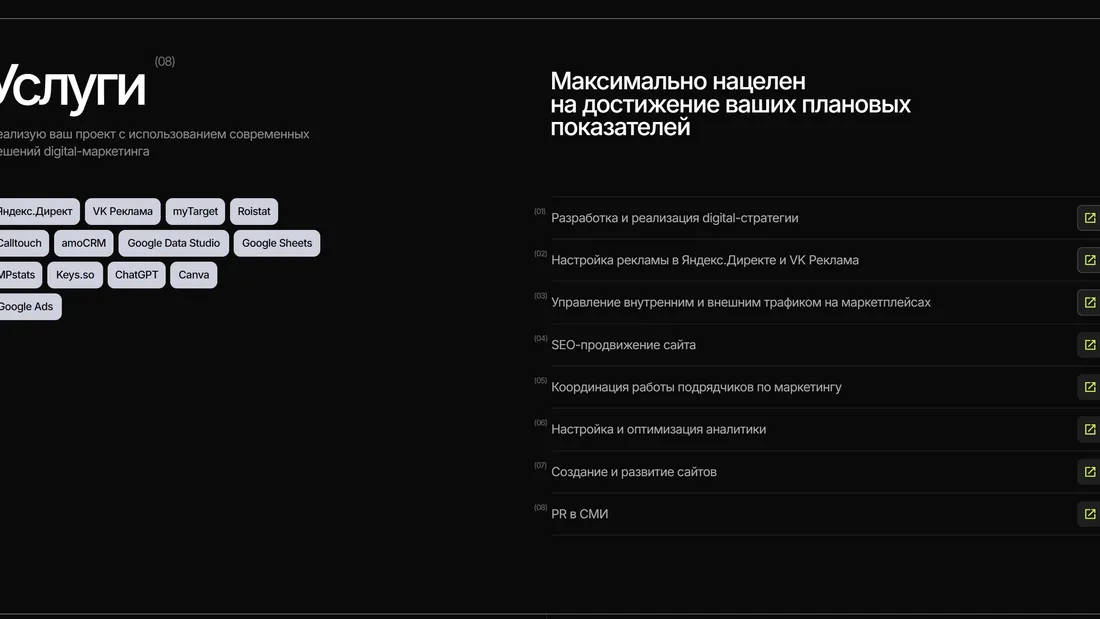Open the link icon for contractor coordination service

click(x=1088, y=386)
